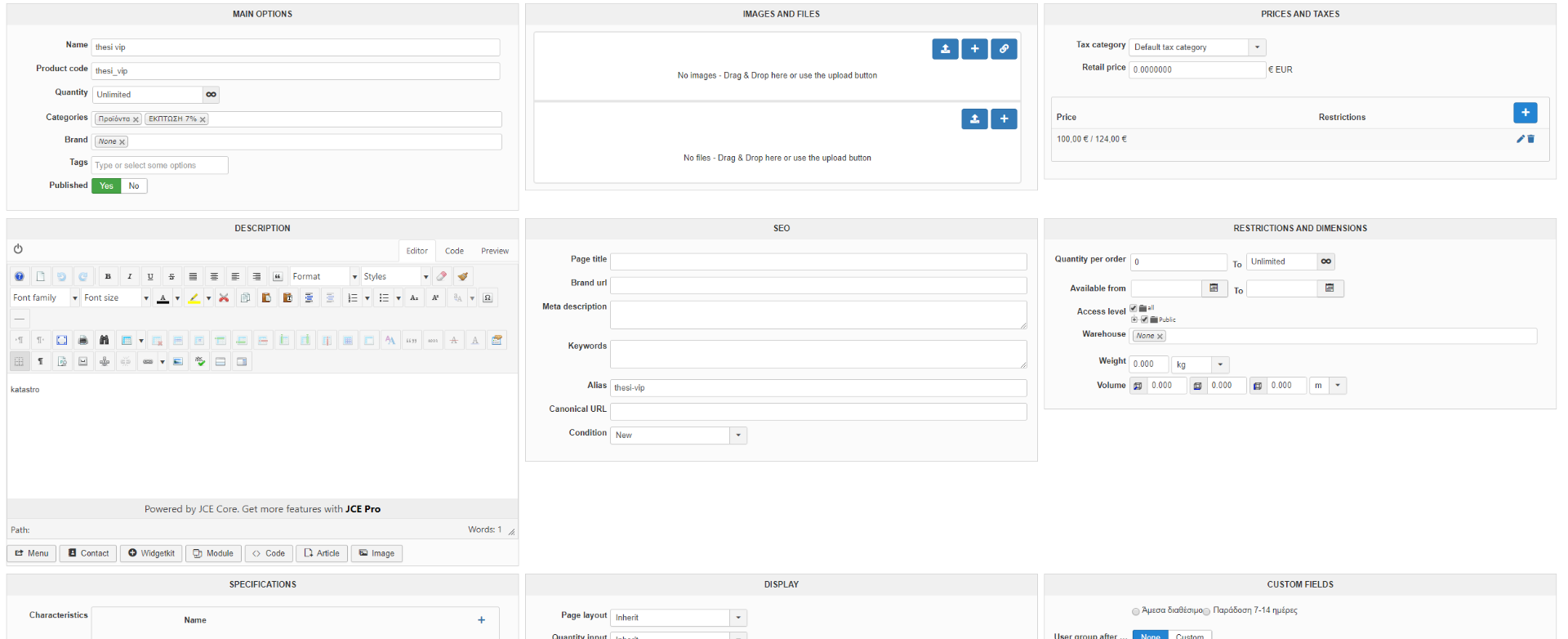Click the Contact button below the editor
The width and height of the screenshot is (1568, 639).
point(88,553)
